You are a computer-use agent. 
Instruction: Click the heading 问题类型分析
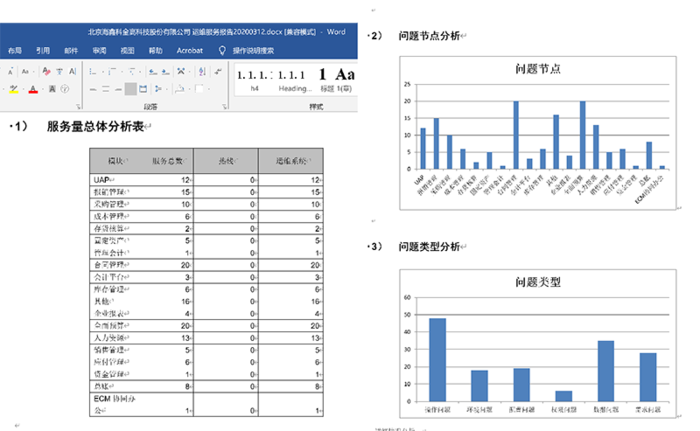coord(429,247)
